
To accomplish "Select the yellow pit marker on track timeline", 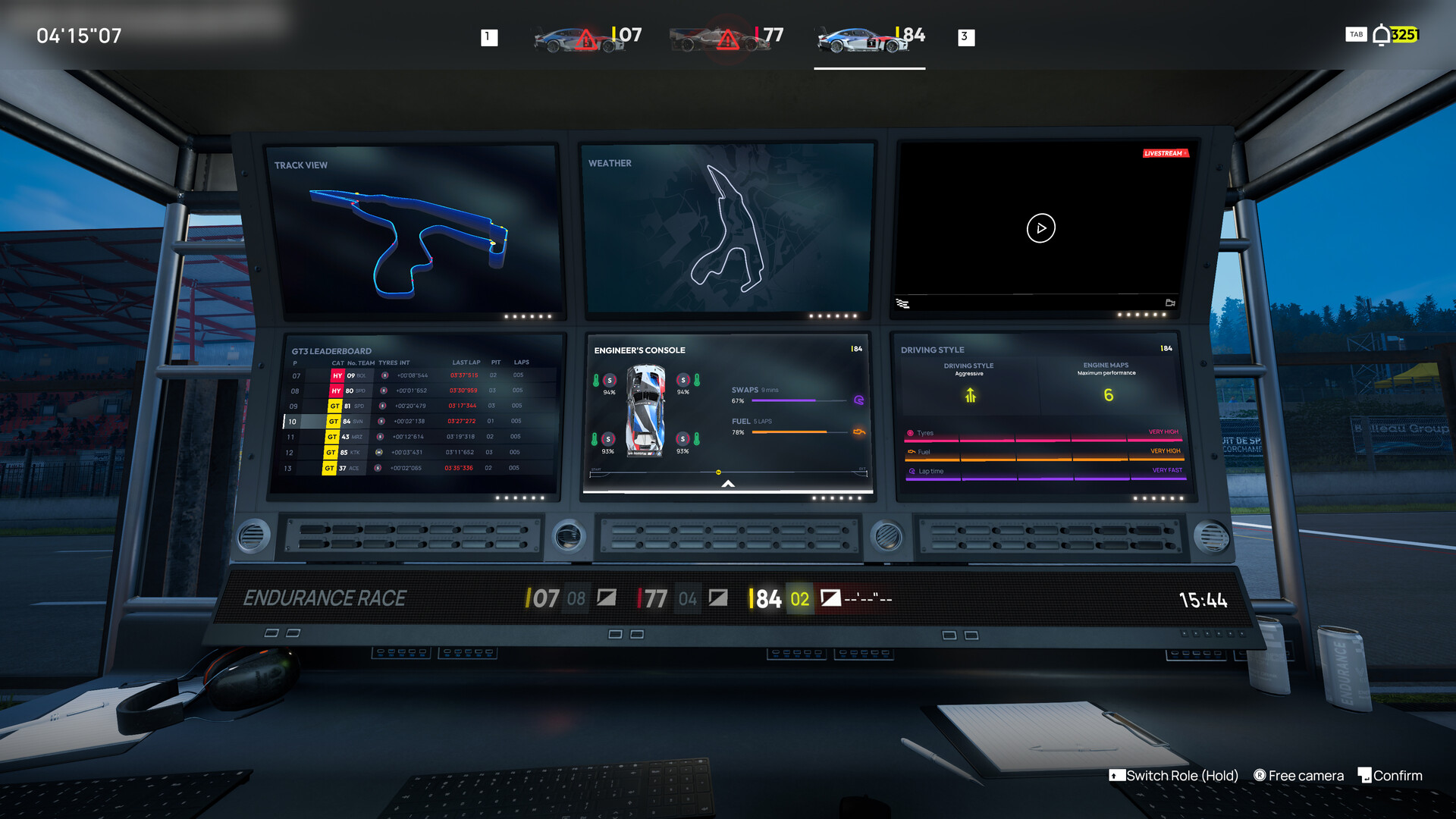I will pyautogui.click(x=718, y=472).
